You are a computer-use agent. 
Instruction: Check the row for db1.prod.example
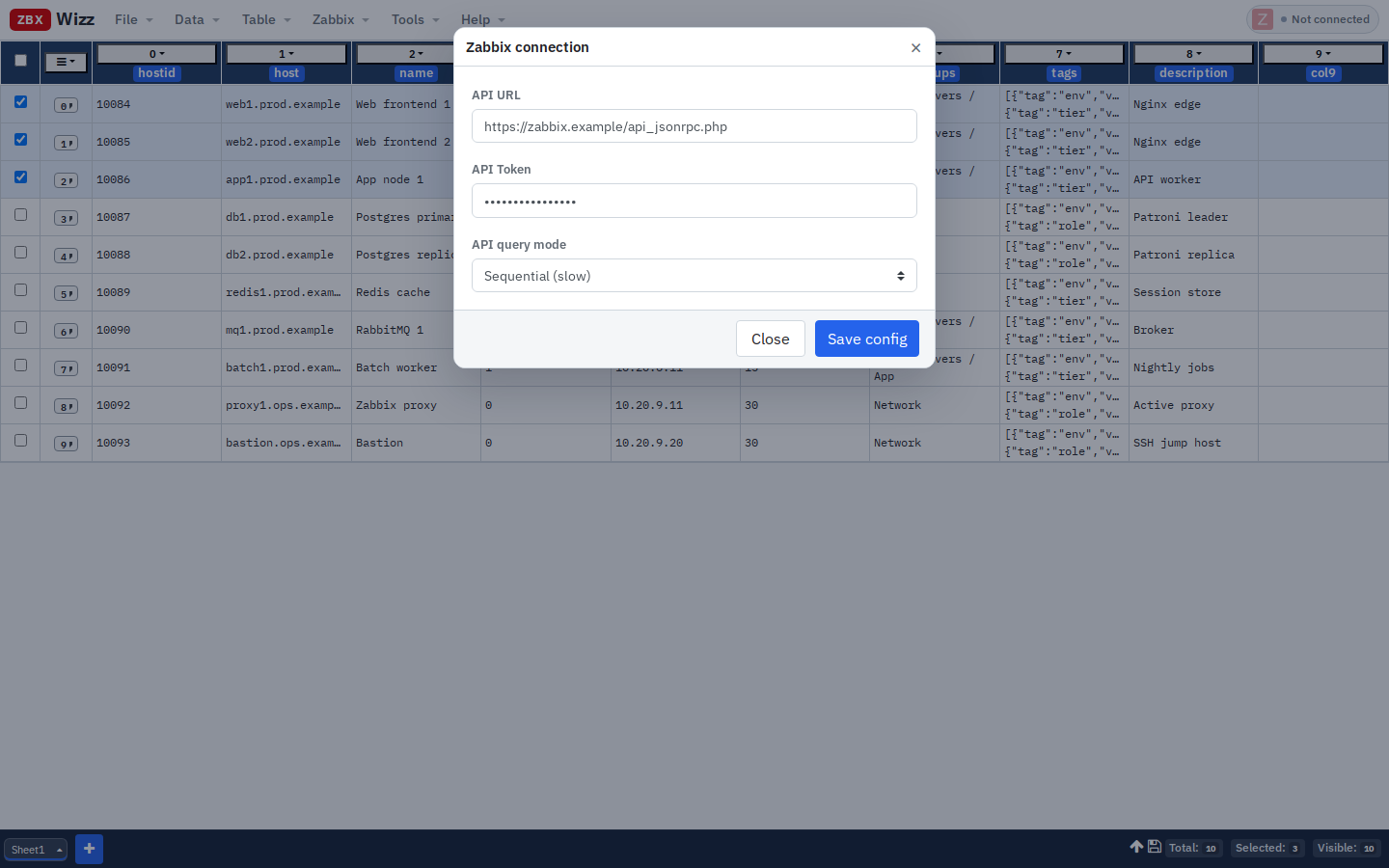coord(20,214)
